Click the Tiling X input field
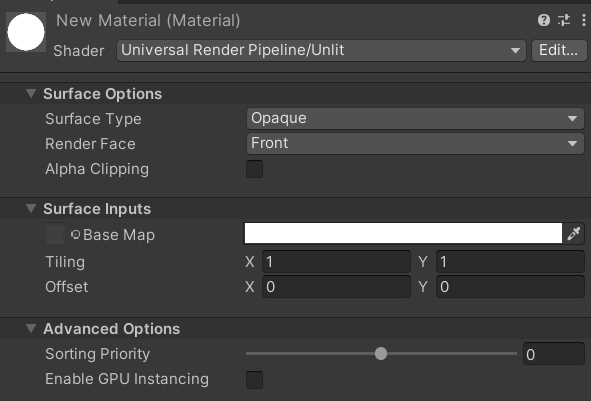Screen dimensions: 591x401 tap(336, 262)
